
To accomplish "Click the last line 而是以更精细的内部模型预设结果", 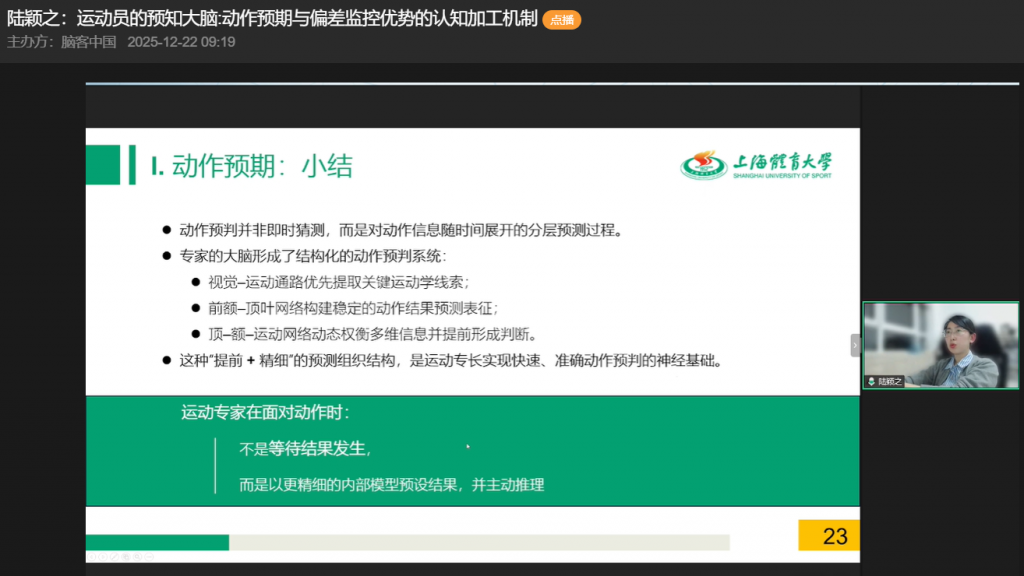I will 392,485.
